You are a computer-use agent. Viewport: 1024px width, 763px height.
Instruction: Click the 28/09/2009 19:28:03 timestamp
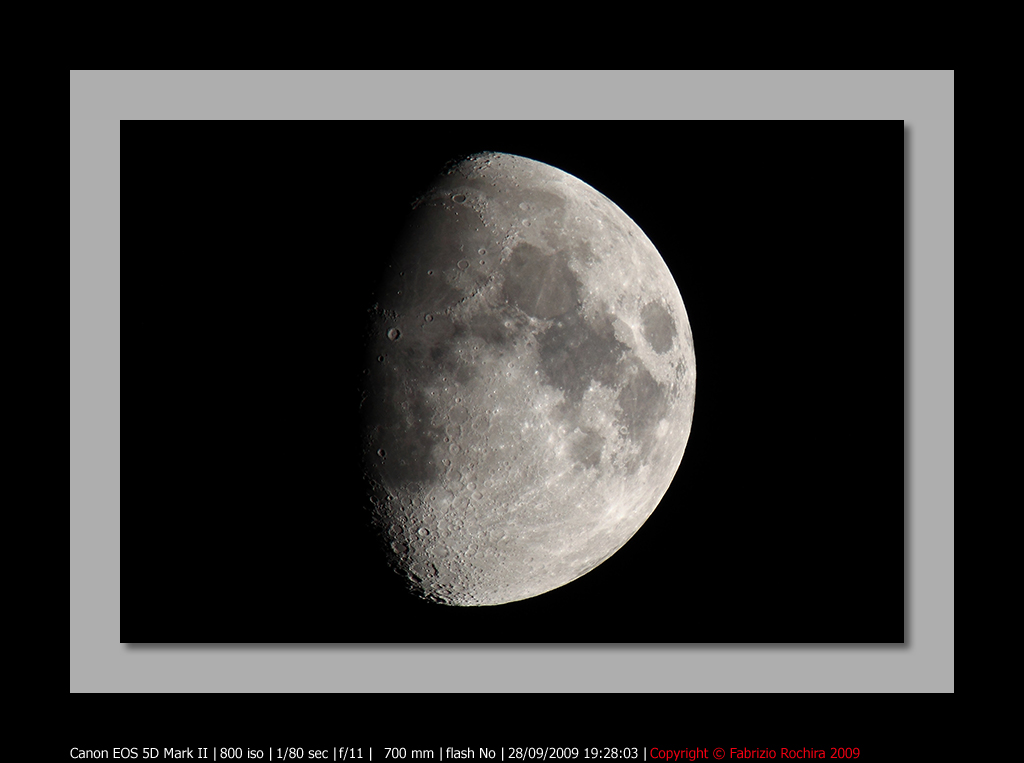click(x=573, y=753)
